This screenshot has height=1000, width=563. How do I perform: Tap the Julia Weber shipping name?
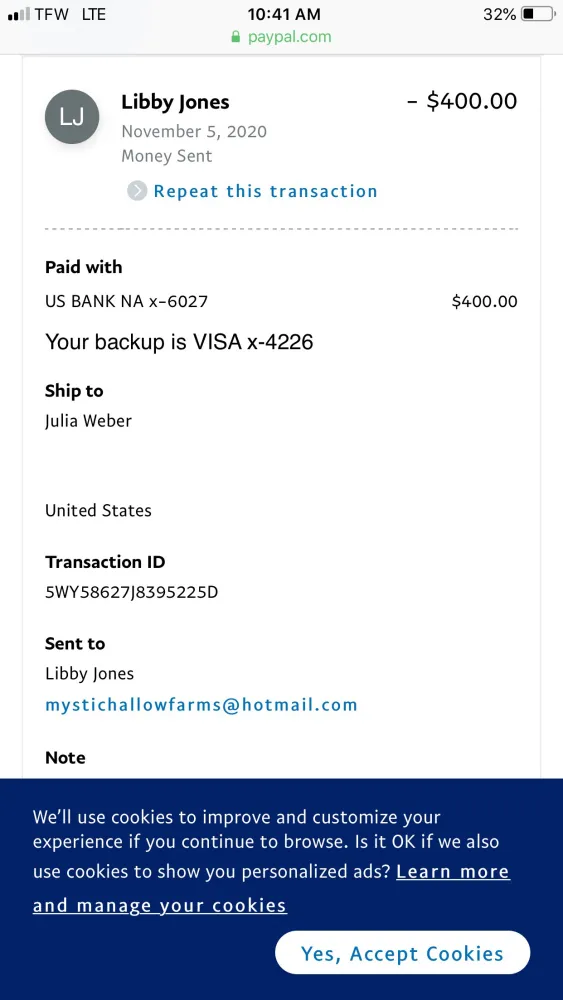click(89, 421)
